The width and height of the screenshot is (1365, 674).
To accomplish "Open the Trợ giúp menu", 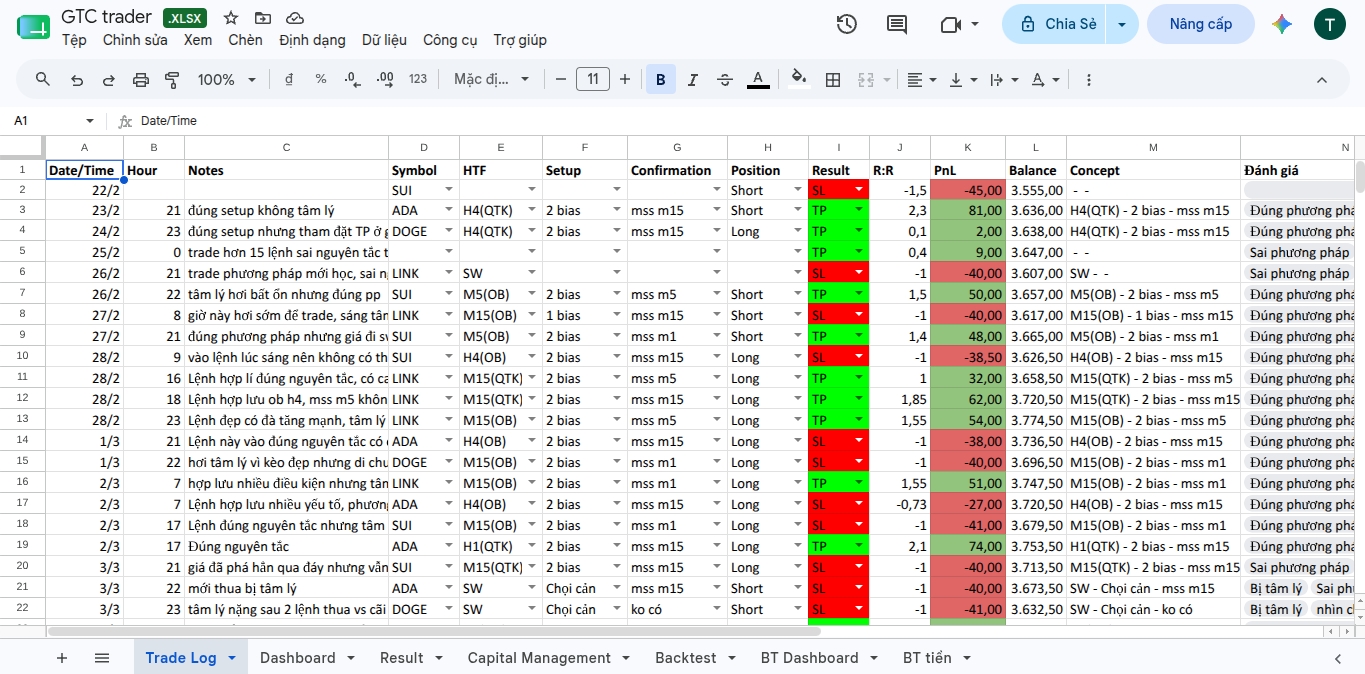I will click(520, 40).
